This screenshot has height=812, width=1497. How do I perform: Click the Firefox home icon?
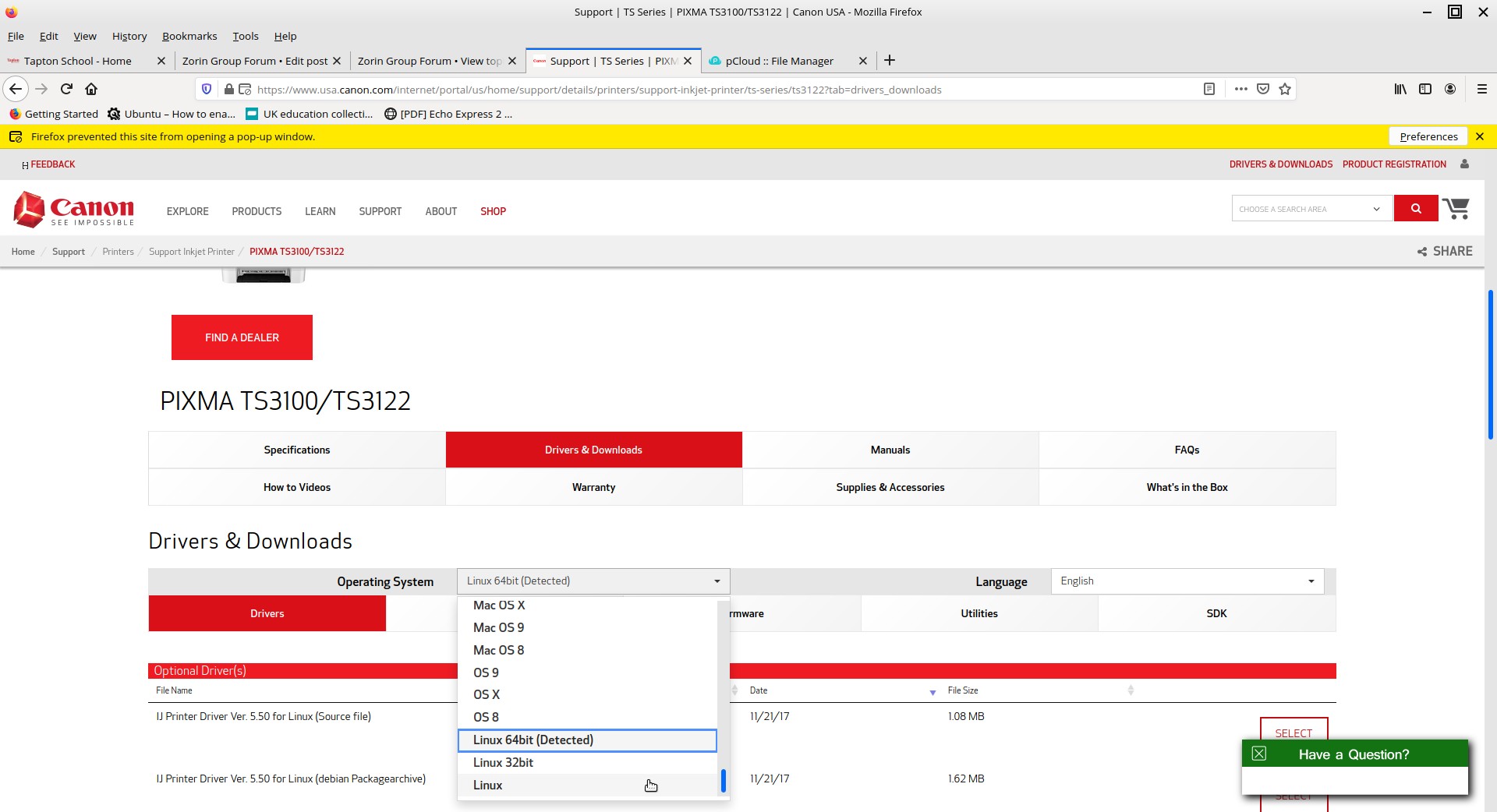[91, 89]
